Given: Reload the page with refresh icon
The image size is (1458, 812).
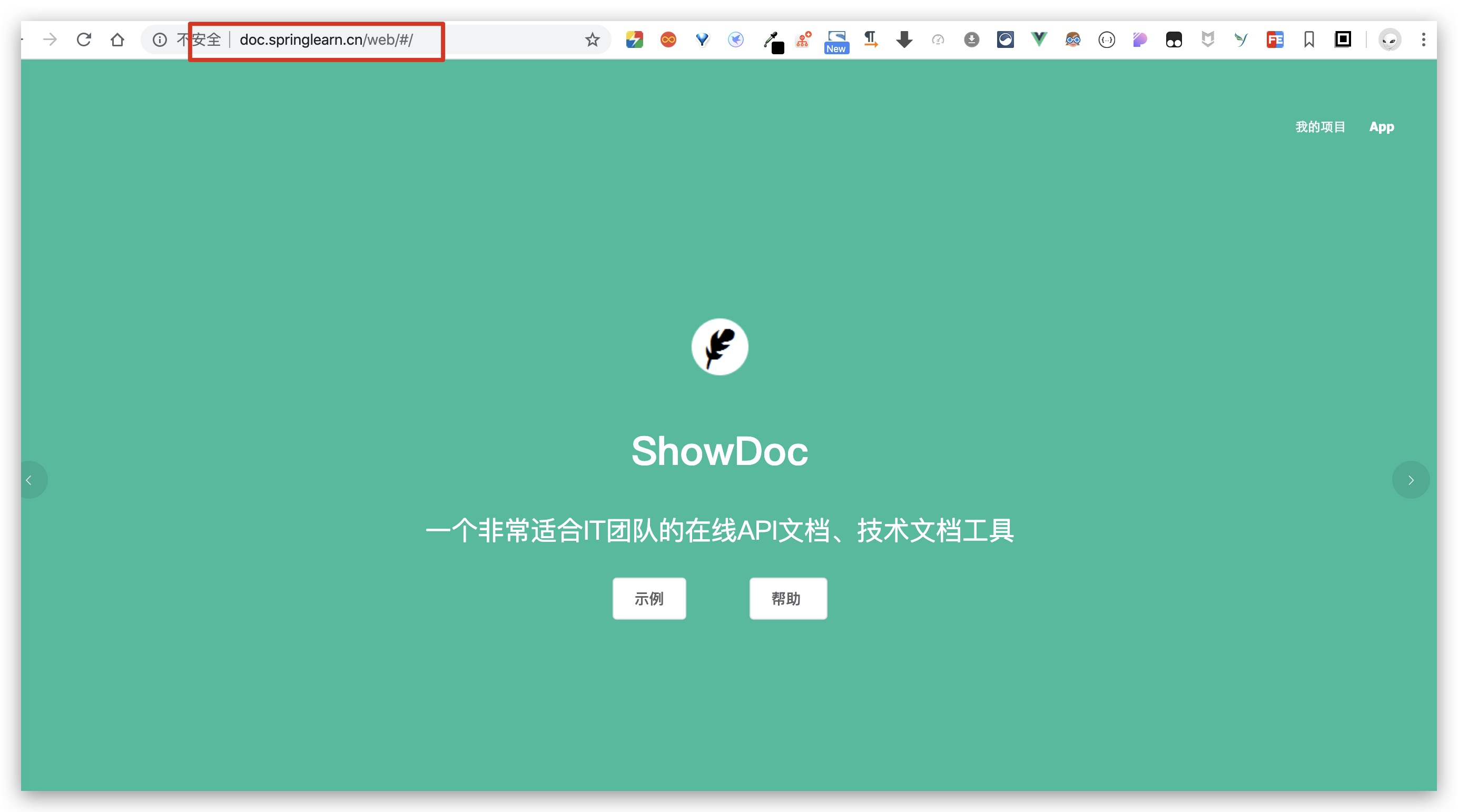Looking at the screenshot, I should click(84, 39).
